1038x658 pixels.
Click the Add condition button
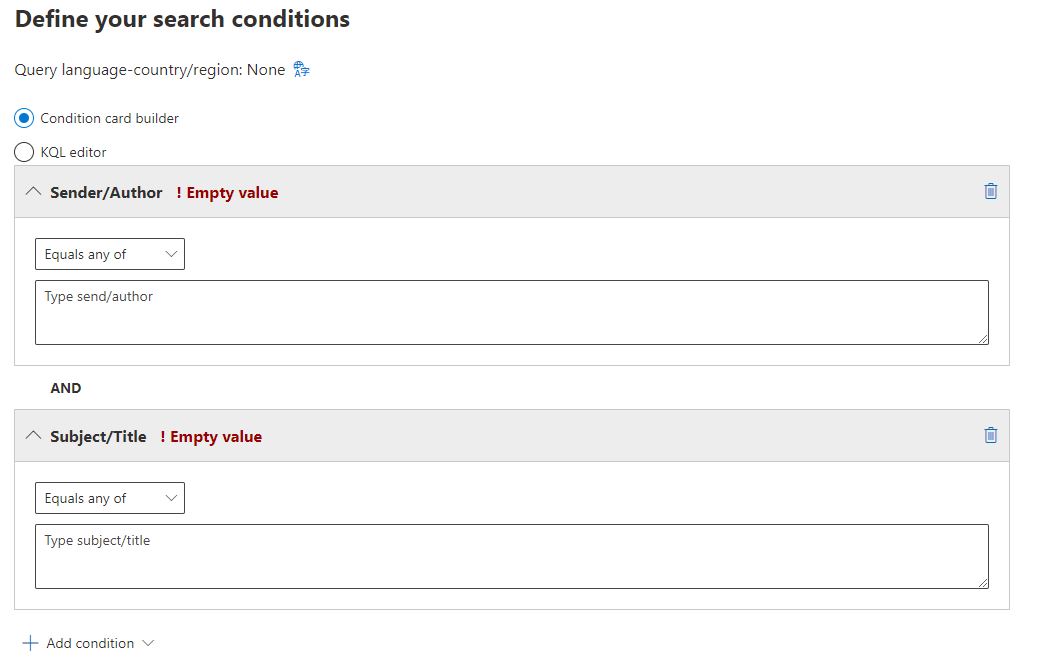(88, 643)
